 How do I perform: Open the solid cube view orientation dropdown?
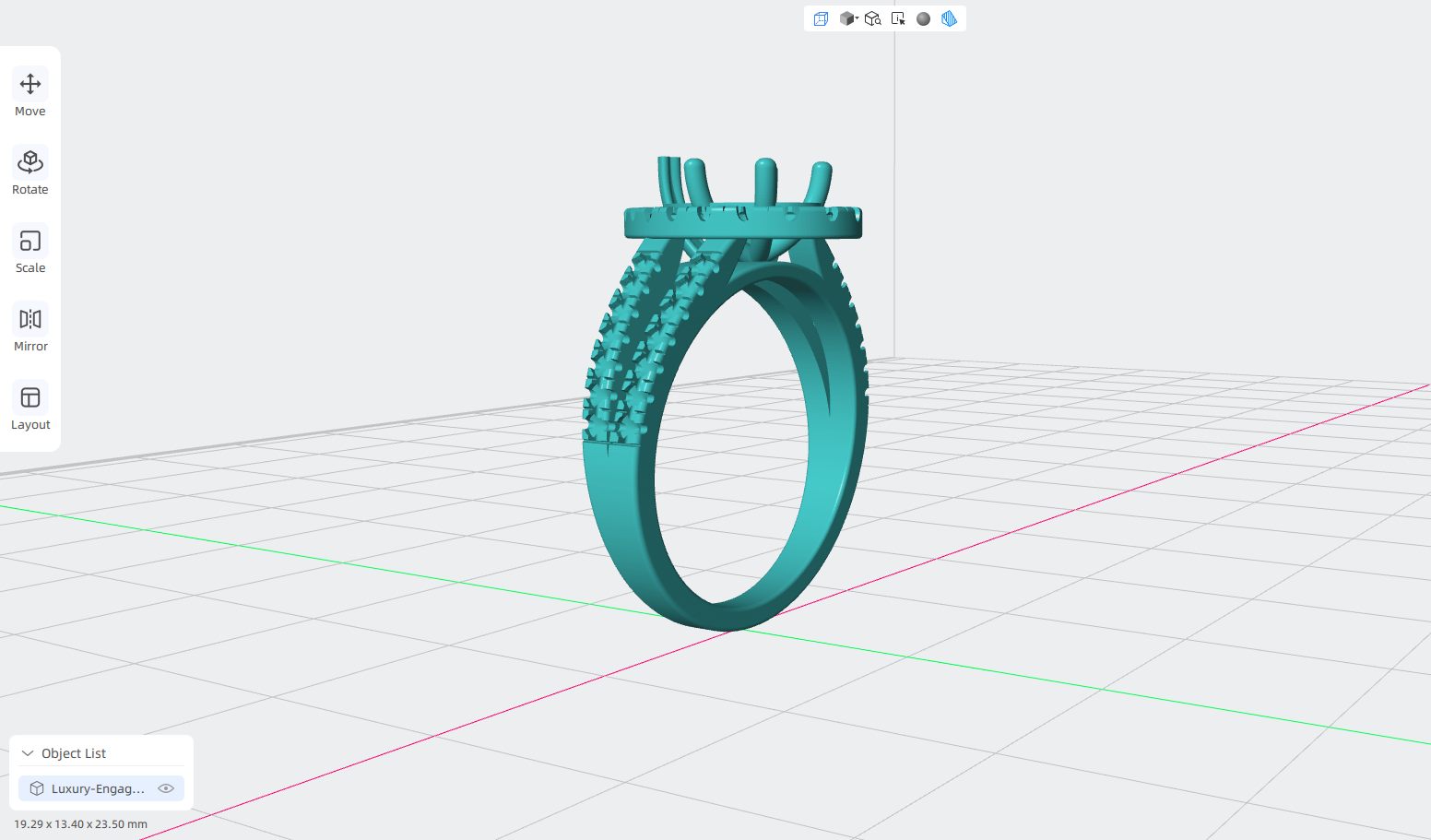(x=848, y=18)
